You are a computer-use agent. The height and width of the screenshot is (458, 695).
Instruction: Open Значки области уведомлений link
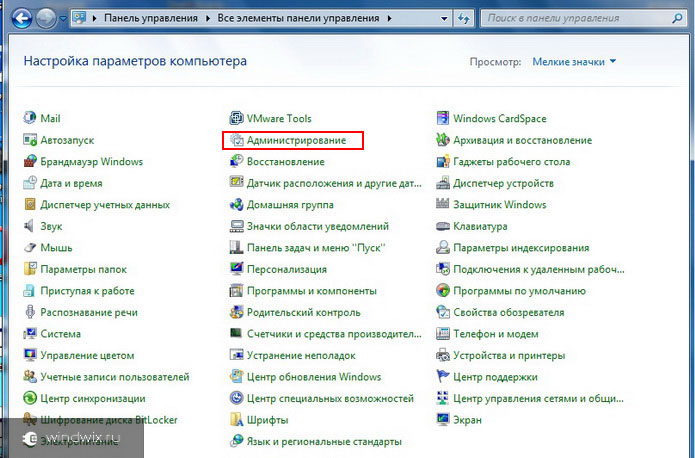[x=318, y=226]
